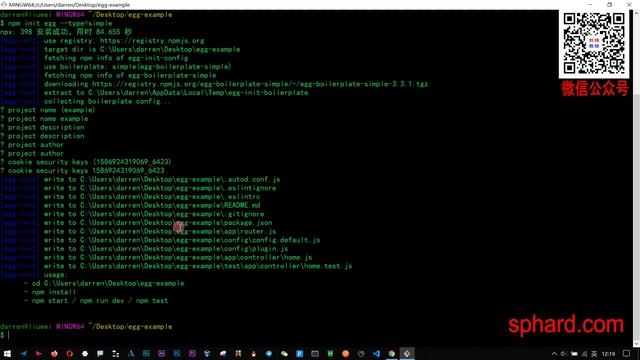The image size is (640, 360).
Task: Click the terminal scrollbar up arrow
Action: coord(636,13)
